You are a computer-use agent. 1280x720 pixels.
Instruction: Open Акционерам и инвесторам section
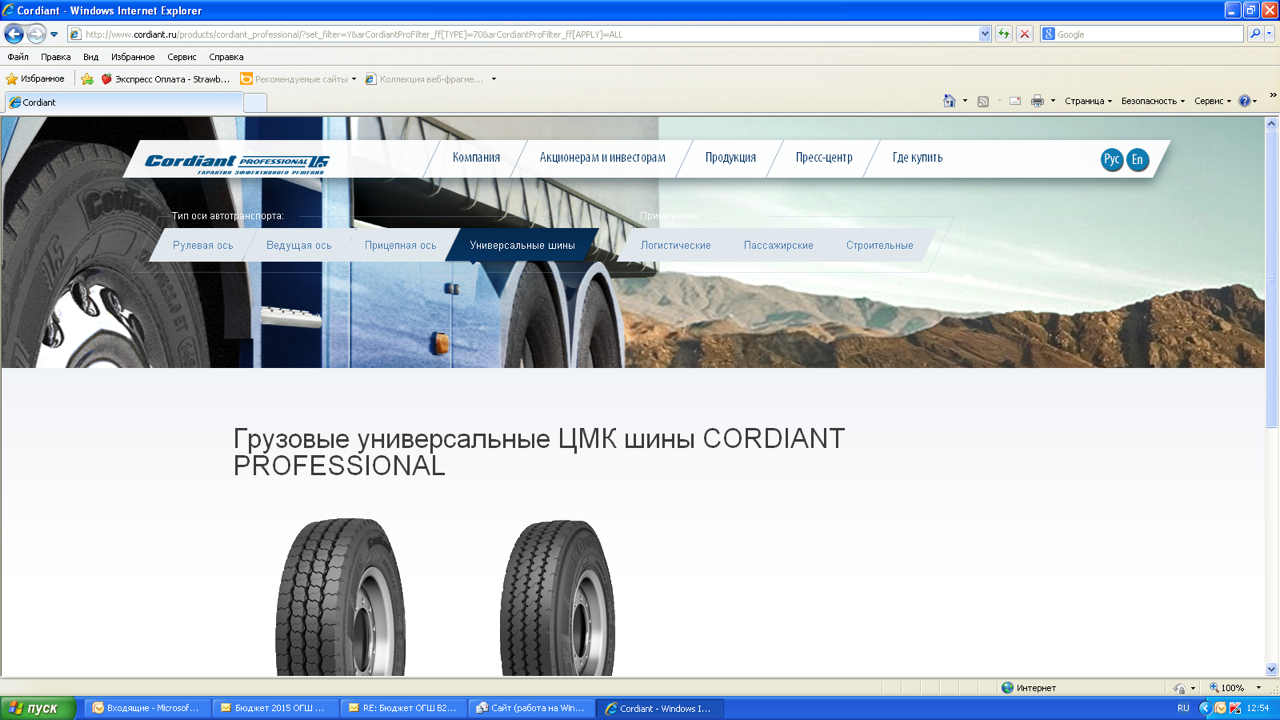[x=602, y=157]
